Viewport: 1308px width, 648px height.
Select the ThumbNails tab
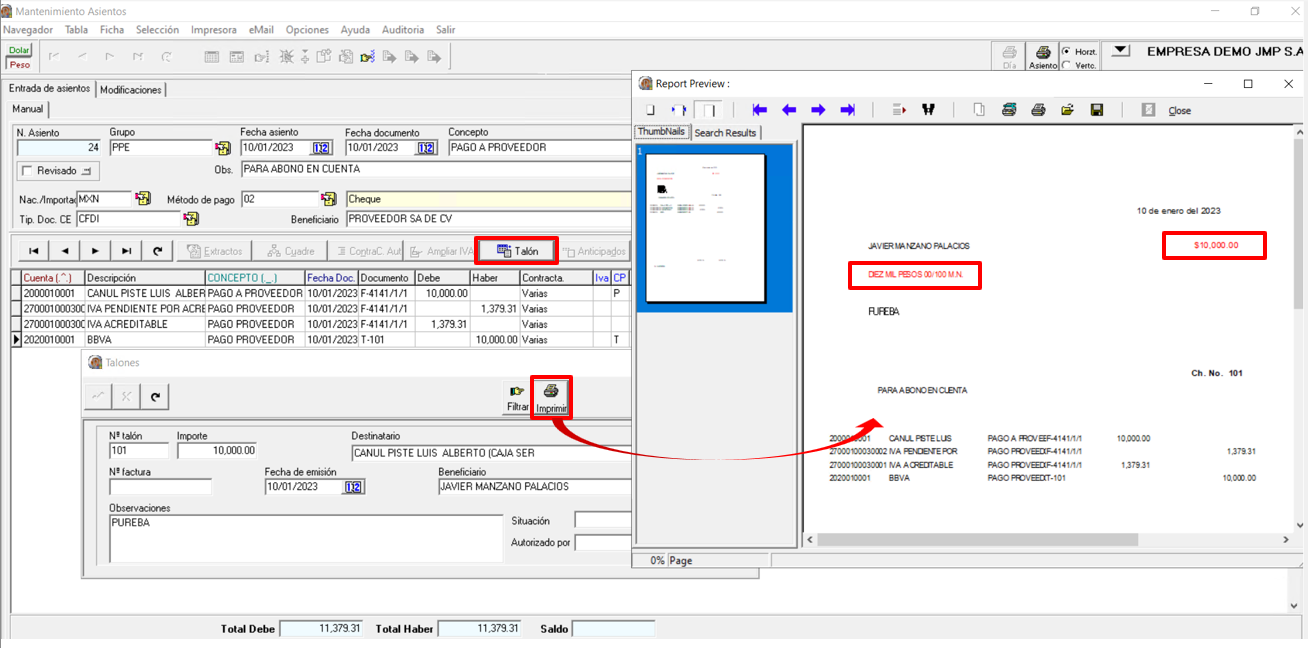[661, 131]
